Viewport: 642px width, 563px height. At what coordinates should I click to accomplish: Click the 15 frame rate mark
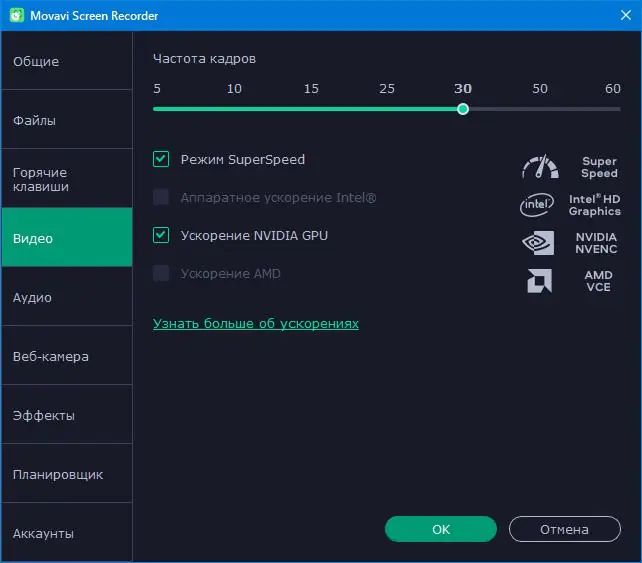coord(311,88)
